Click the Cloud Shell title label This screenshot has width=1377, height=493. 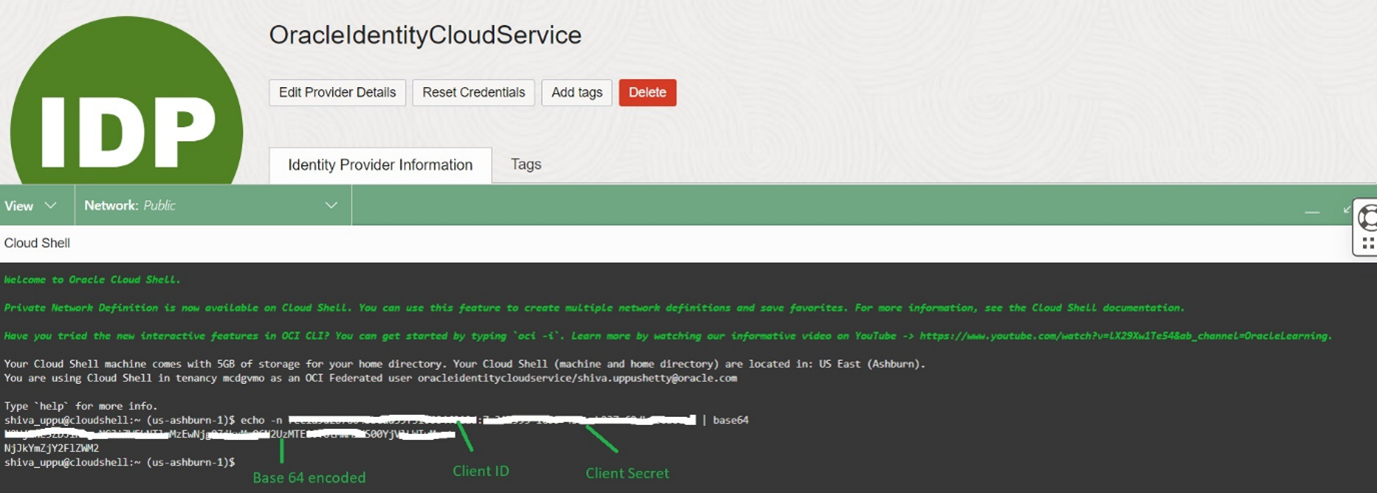tap(37, 243)
